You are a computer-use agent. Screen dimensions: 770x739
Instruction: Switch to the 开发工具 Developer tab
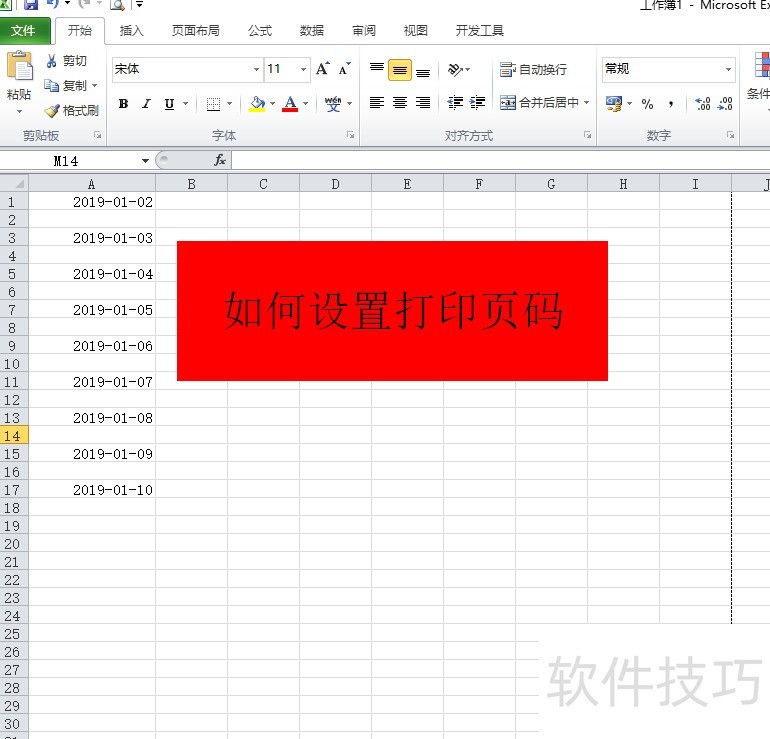pos(480,31)
